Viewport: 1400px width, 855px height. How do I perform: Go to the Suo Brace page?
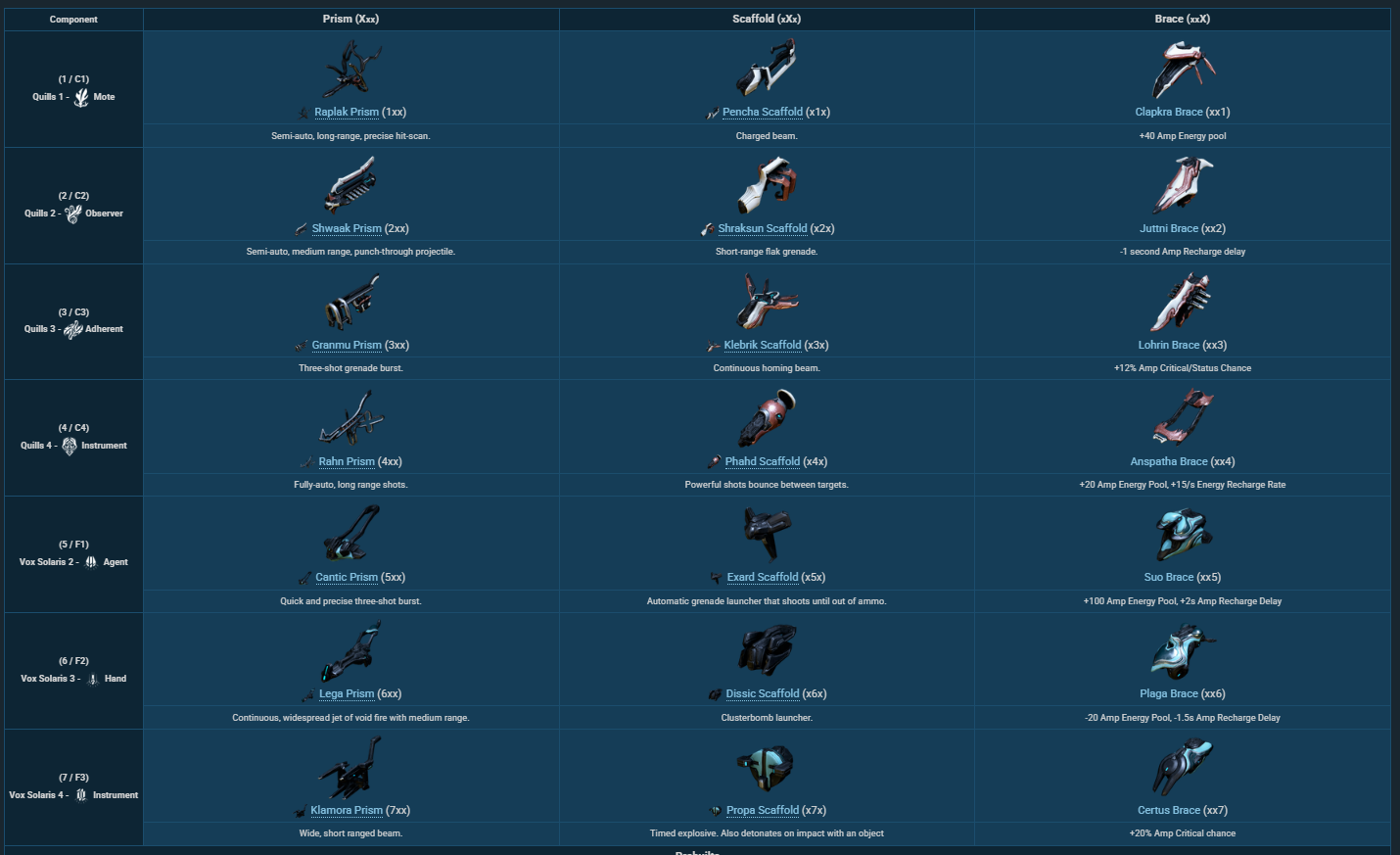click(x=1169, y=577)
